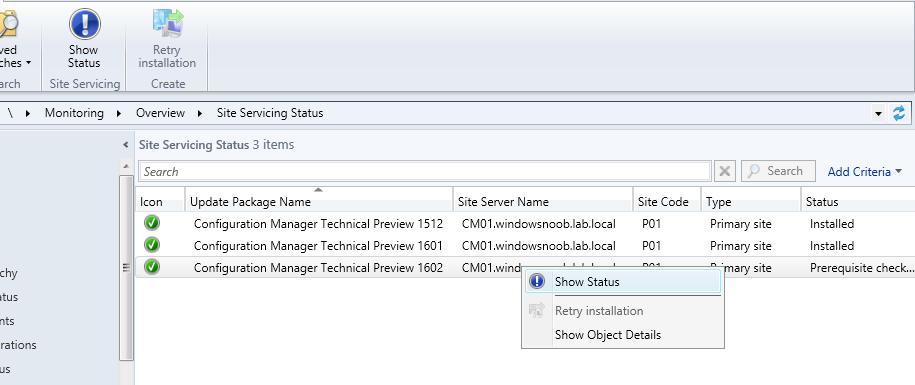Choose Show Object Details in context menu
Viewport: 915px width, 385px height.
(x=623, y=335)
